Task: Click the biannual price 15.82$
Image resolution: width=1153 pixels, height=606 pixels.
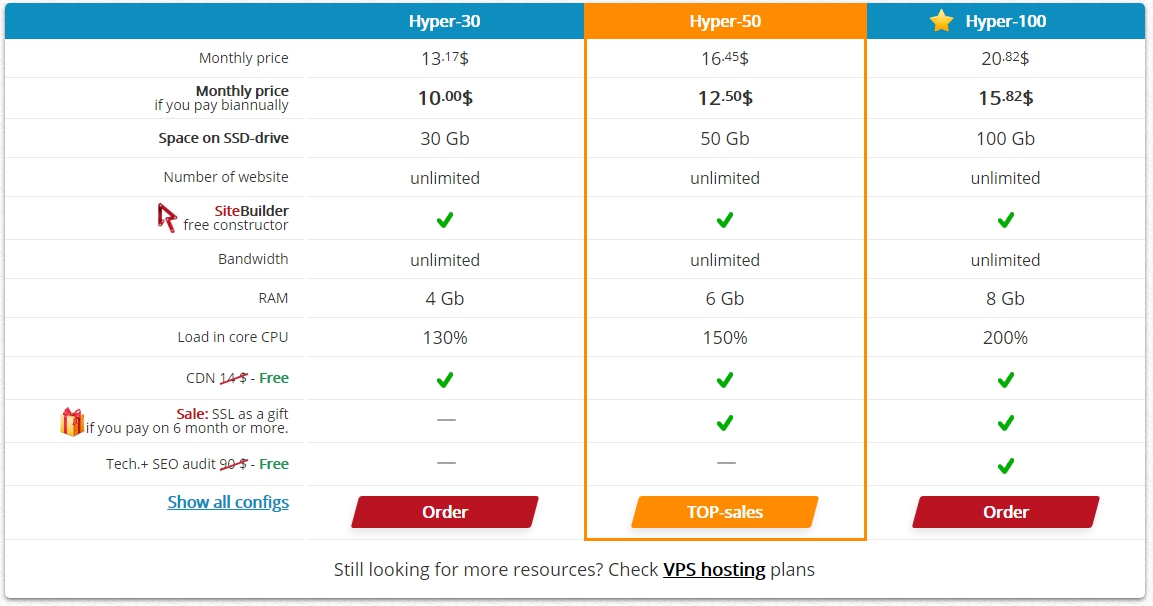Action: click(1005, 98)
